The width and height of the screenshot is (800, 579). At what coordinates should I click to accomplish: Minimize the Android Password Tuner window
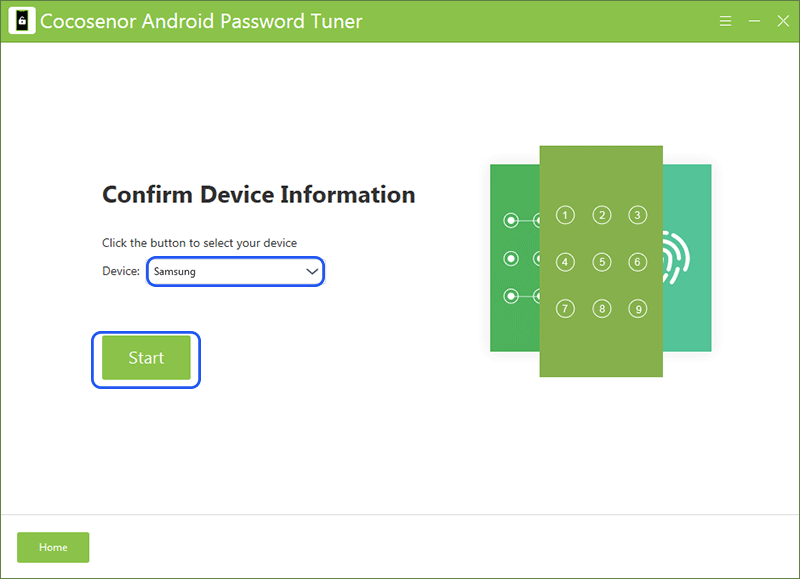[x=755, y=21]
